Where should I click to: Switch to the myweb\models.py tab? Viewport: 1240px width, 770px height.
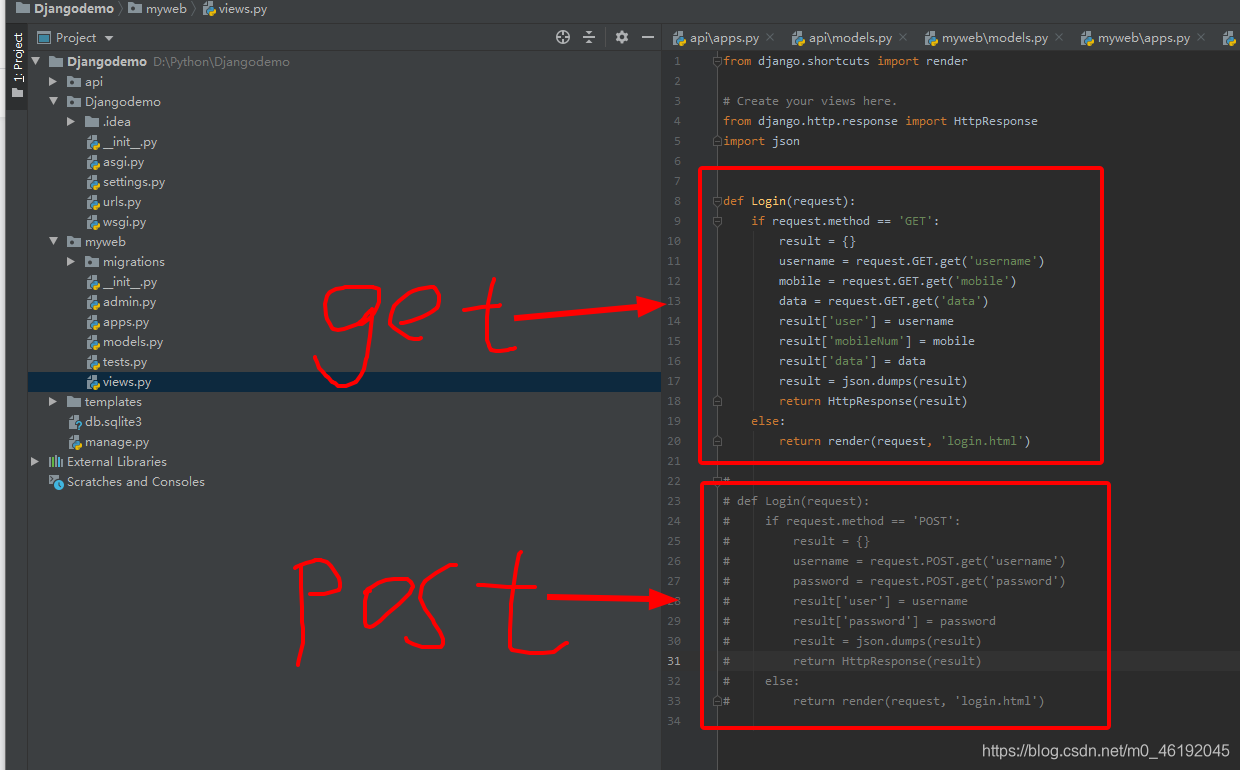(x=994, y=38)
